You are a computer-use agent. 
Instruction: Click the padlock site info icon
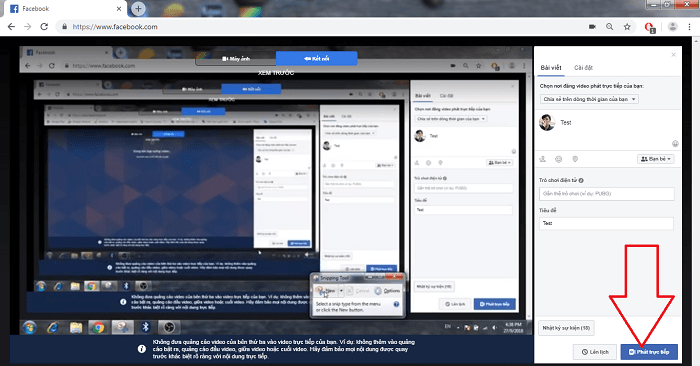point(65,27)
